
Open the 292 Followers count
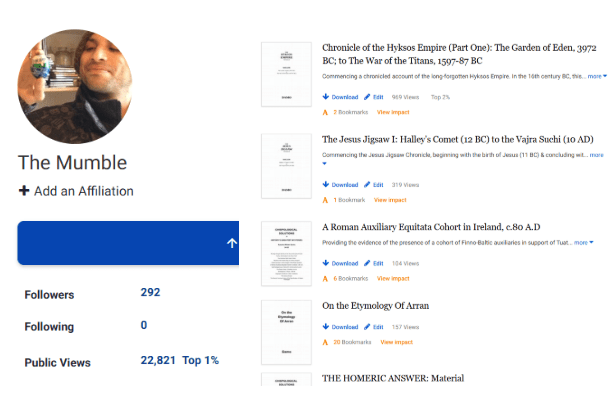pyautogui.click(x=150, y=293)
